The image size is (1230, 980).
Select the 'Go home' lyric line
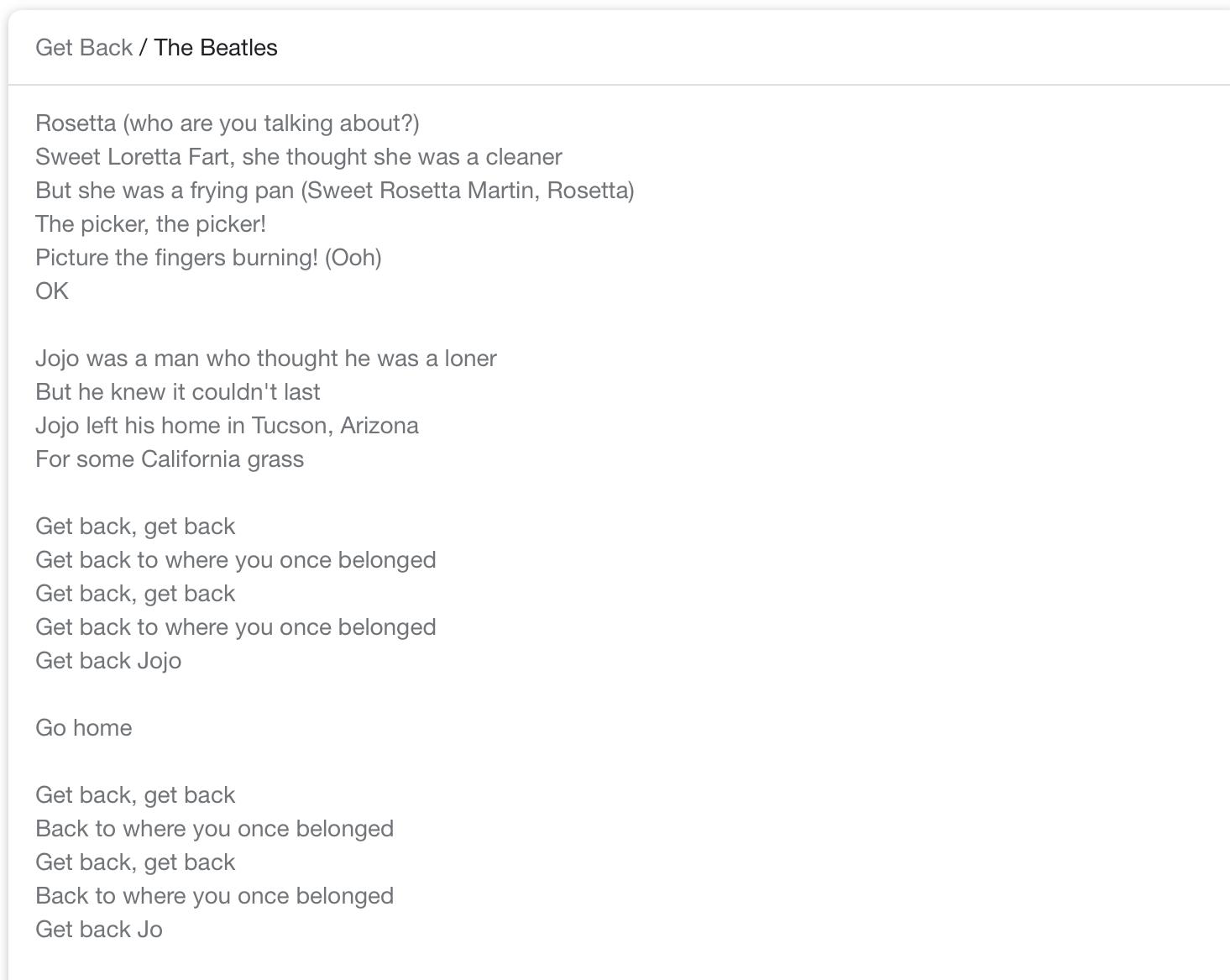coord(84,728)
